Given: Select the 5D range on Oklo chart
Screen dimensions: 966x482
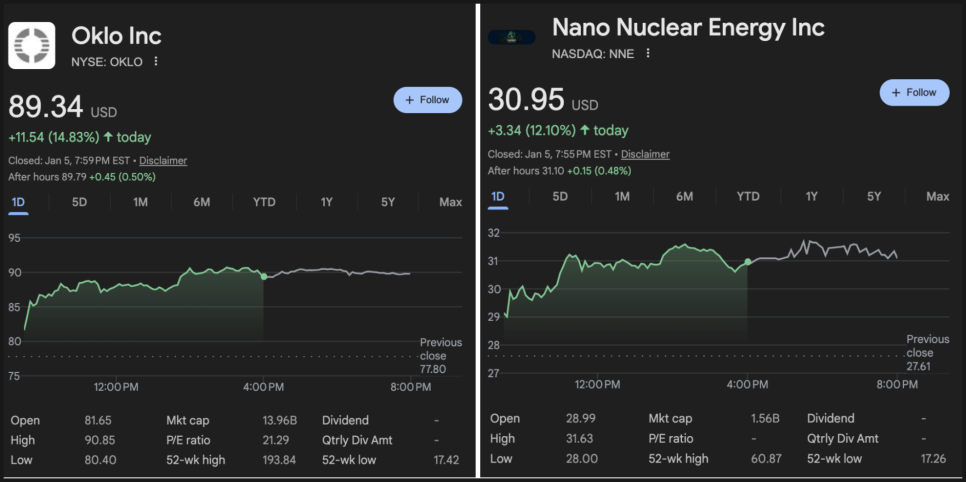Looking at the screenshot, I should 79,202.
